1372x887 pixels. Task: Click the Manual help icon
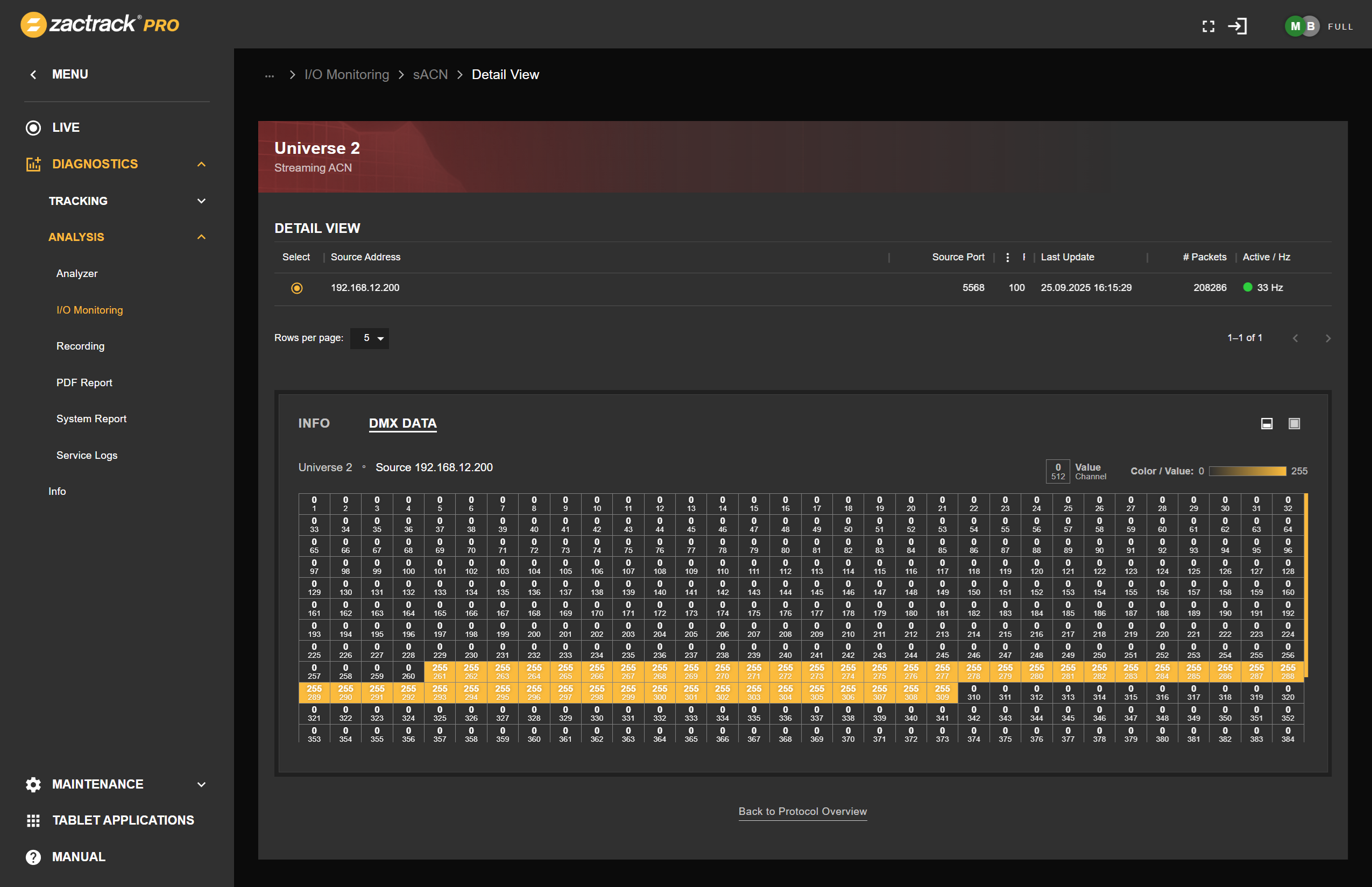click(x=33, y=856)
